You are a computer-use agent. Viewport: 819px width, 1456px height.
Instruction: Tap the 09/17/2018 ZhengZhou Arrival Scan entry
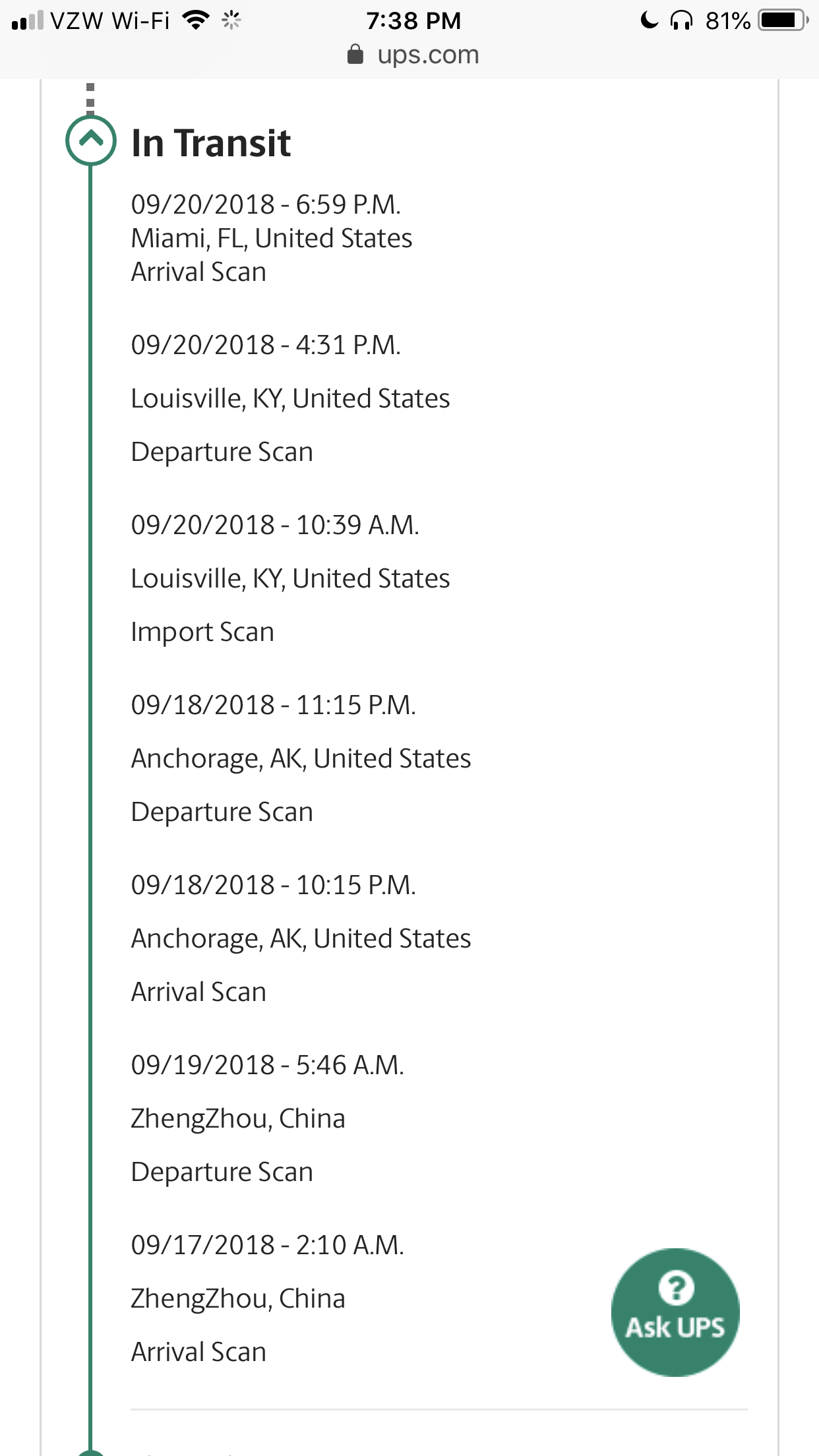point(267,1298)
